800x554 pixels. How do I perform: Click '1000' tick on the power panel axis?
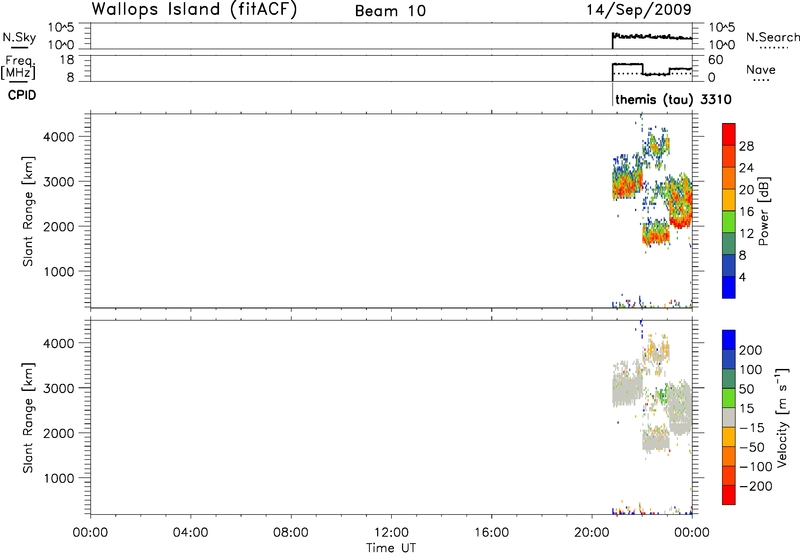point(59,271)
